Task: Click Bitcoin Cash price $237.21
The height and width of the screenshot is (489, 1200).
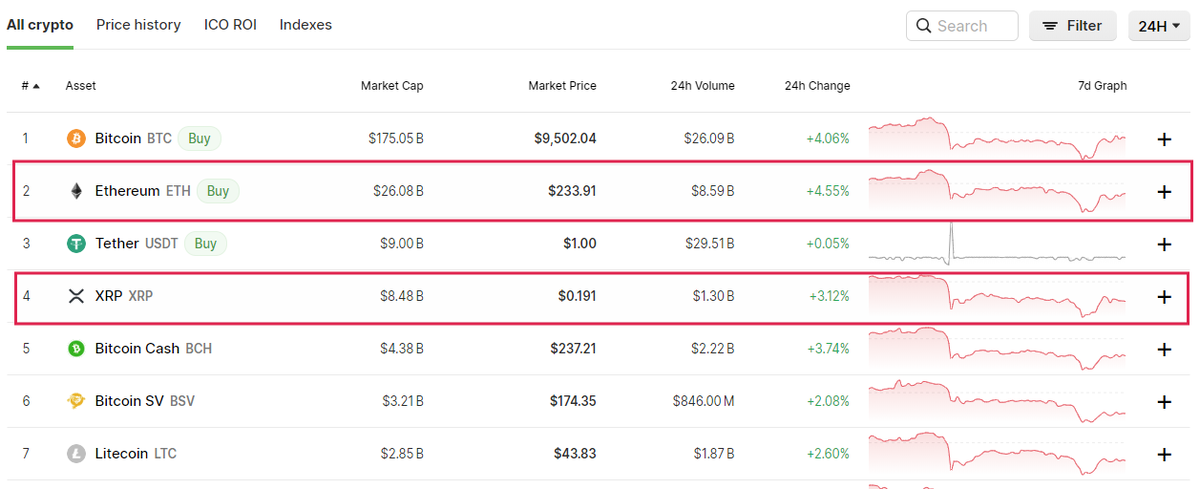Action: point(573,348)
